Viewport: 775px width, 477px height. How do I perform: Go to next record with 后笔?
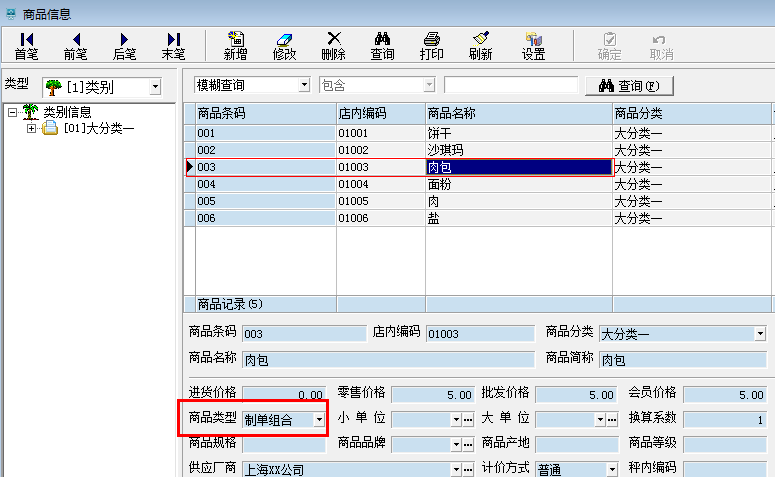click(x=124, y=46)
